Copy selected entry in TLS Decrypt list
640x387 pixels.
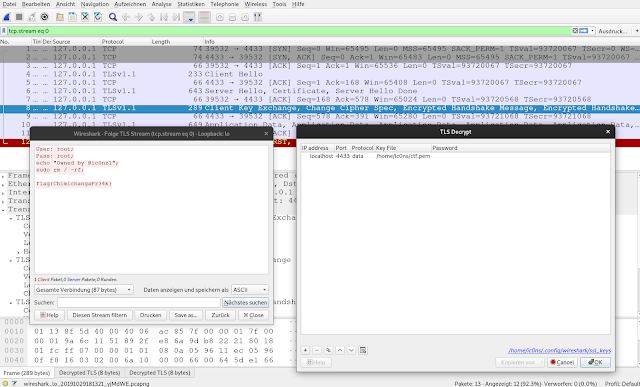328,350
